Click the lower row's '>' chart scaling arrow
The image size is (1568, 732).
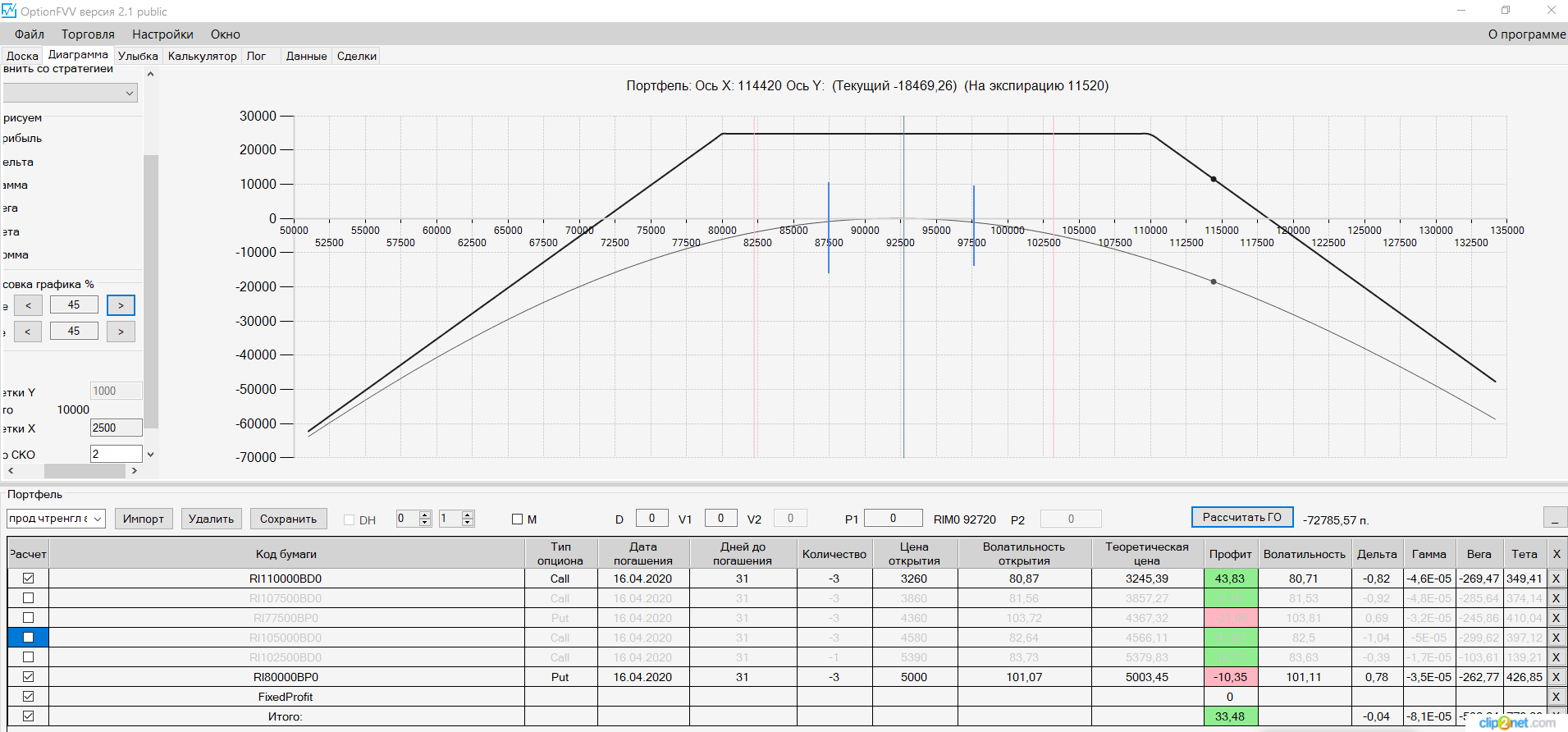[x=121, y=332]
